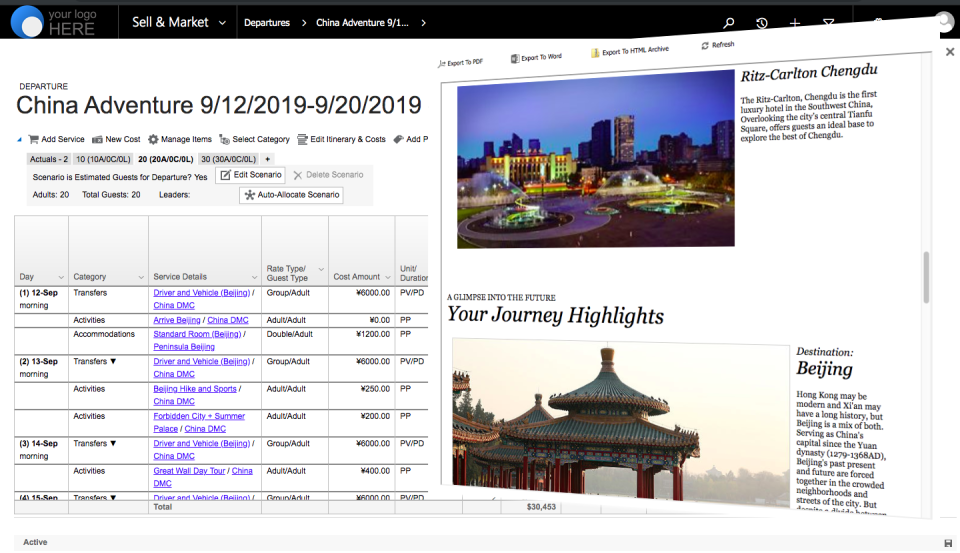Viewport: 960px width, 553px height.
Task: Click Export To HTML Archive
Action: coord(630,51)
